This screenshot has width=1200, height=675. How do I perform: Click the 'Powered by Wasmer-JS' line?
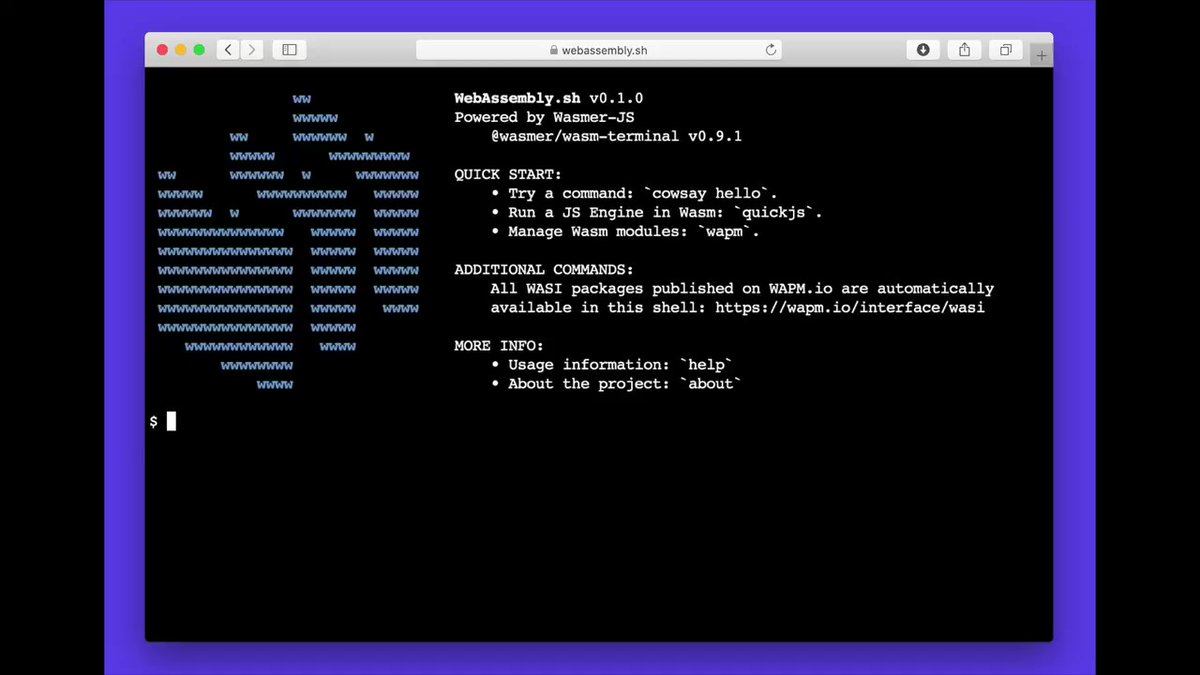tap(545, 117)
